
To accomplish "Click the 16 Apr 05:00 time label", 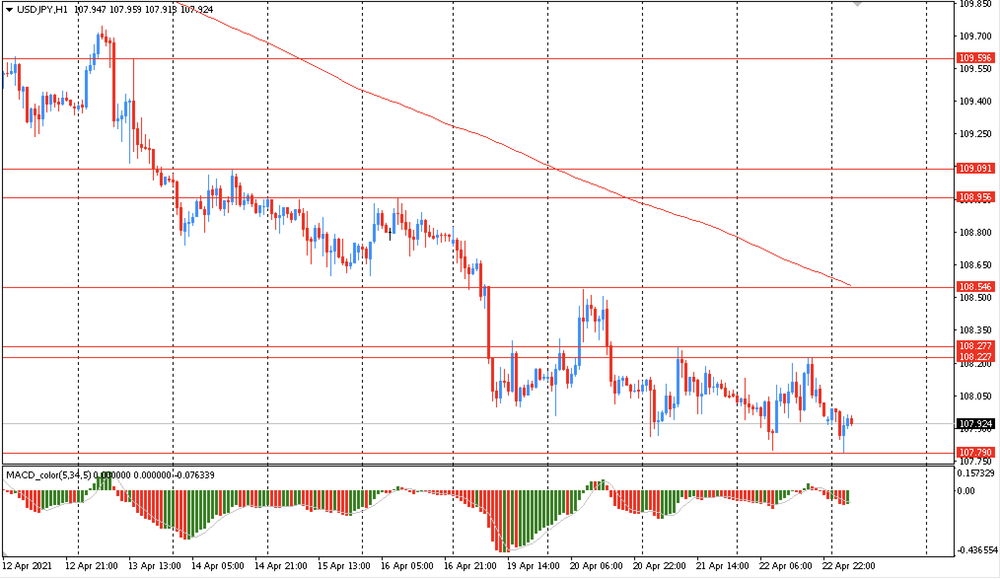I will [407, 566].
